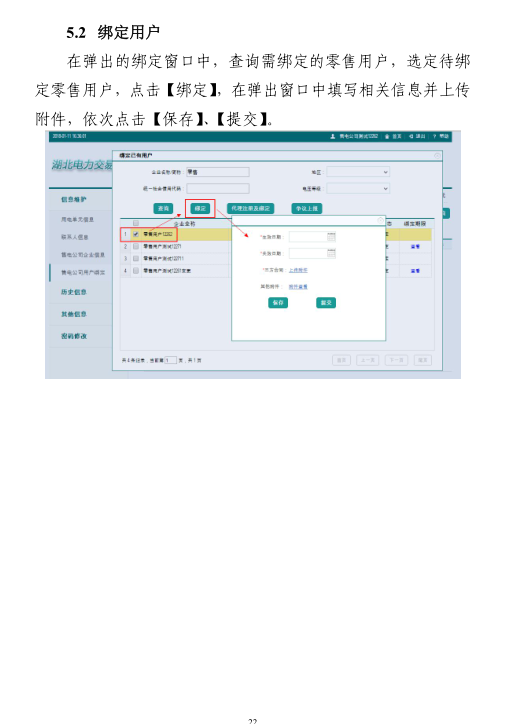Click the red-boxed 绑定 button
Image resolution: width=527 pixels, height=724 pixels.
[200, 209]
